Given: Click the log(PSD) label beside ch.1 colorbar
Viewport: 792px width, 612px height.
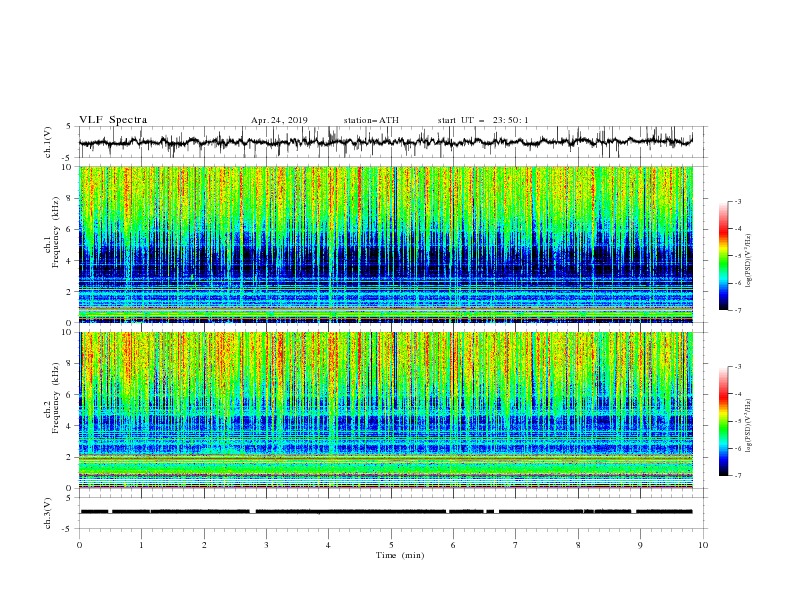Looking at the screenshot, I should 748,261.
